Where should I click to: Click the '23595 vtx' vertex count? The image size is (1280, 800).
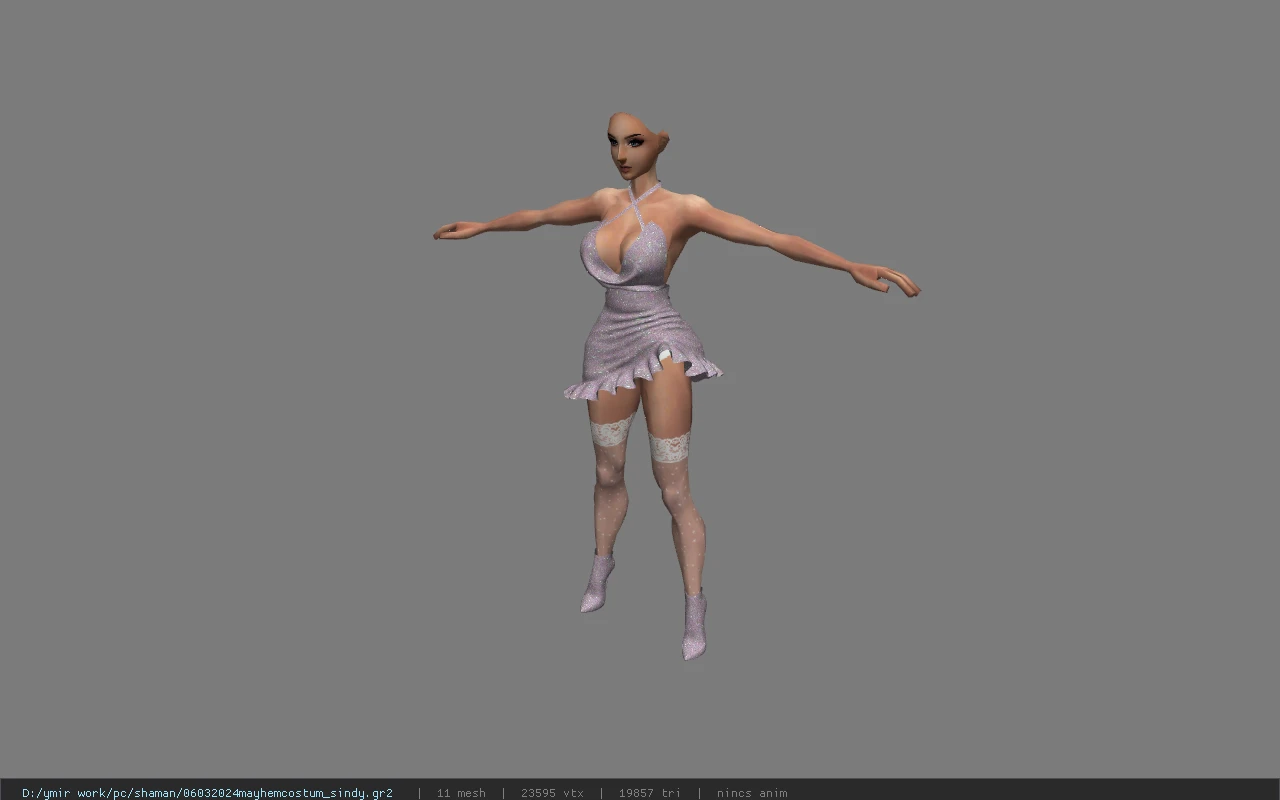pyautogui.click(x=552, y=793)
